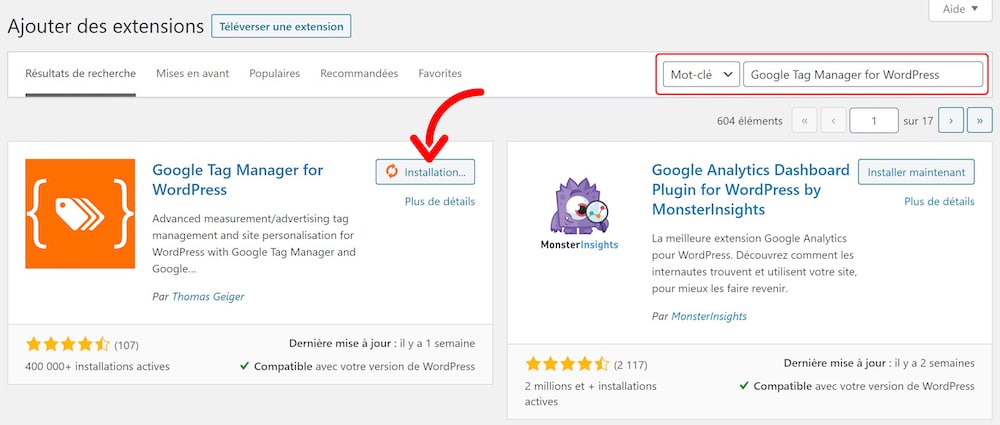The height and width of the screenshot is (425, 1000).
Task: Click the Google Tag Manager orange plugin icon
Action: click(80, 213)
